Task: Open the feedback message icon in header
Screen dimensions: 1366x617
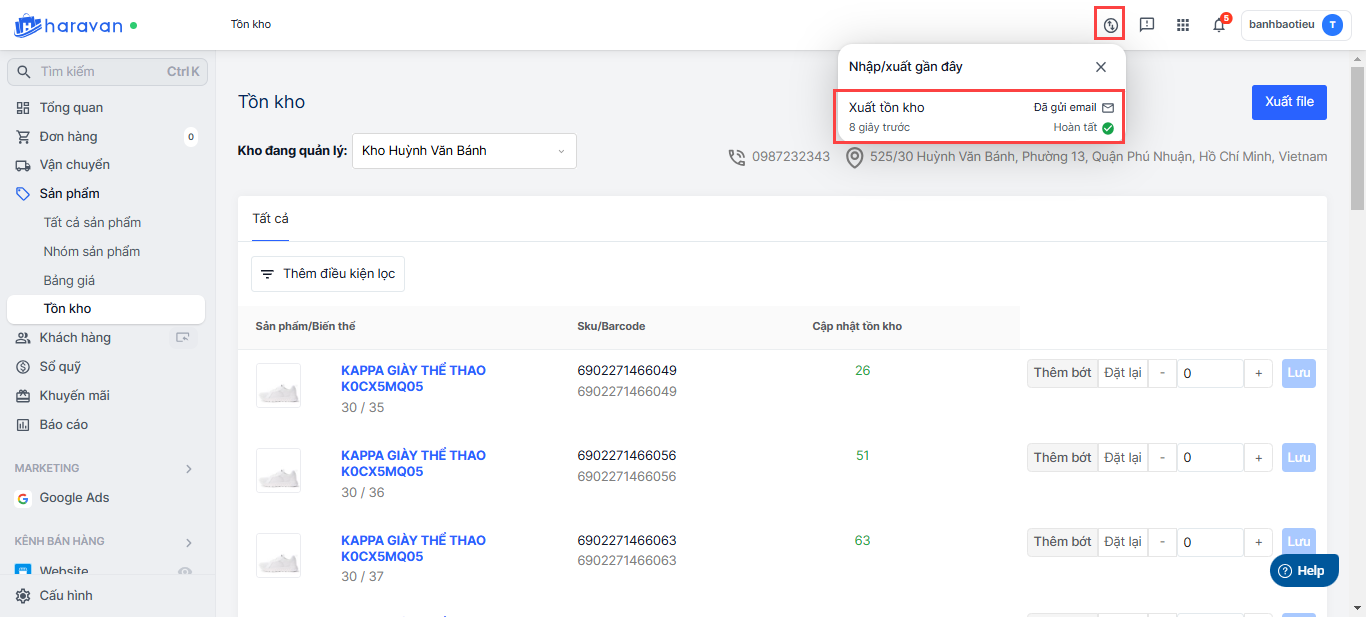Action: click(1147, 25)
